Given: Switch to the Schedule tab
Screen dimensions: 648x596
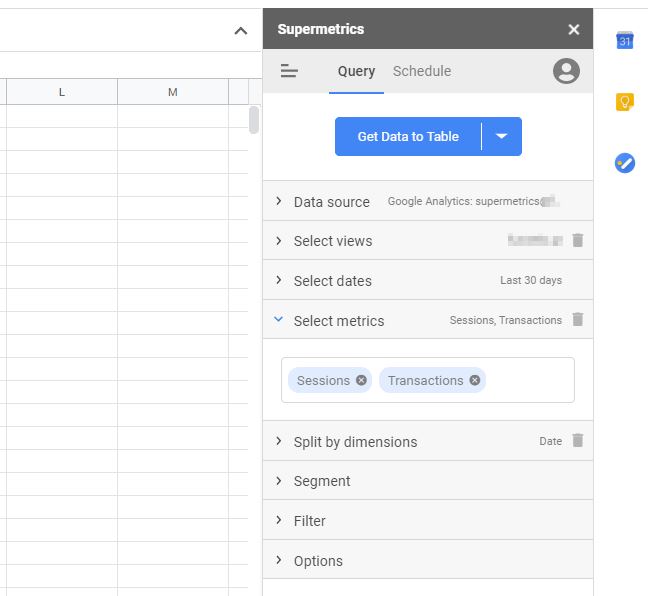Looking at the screenshot, I should [422, 71].
